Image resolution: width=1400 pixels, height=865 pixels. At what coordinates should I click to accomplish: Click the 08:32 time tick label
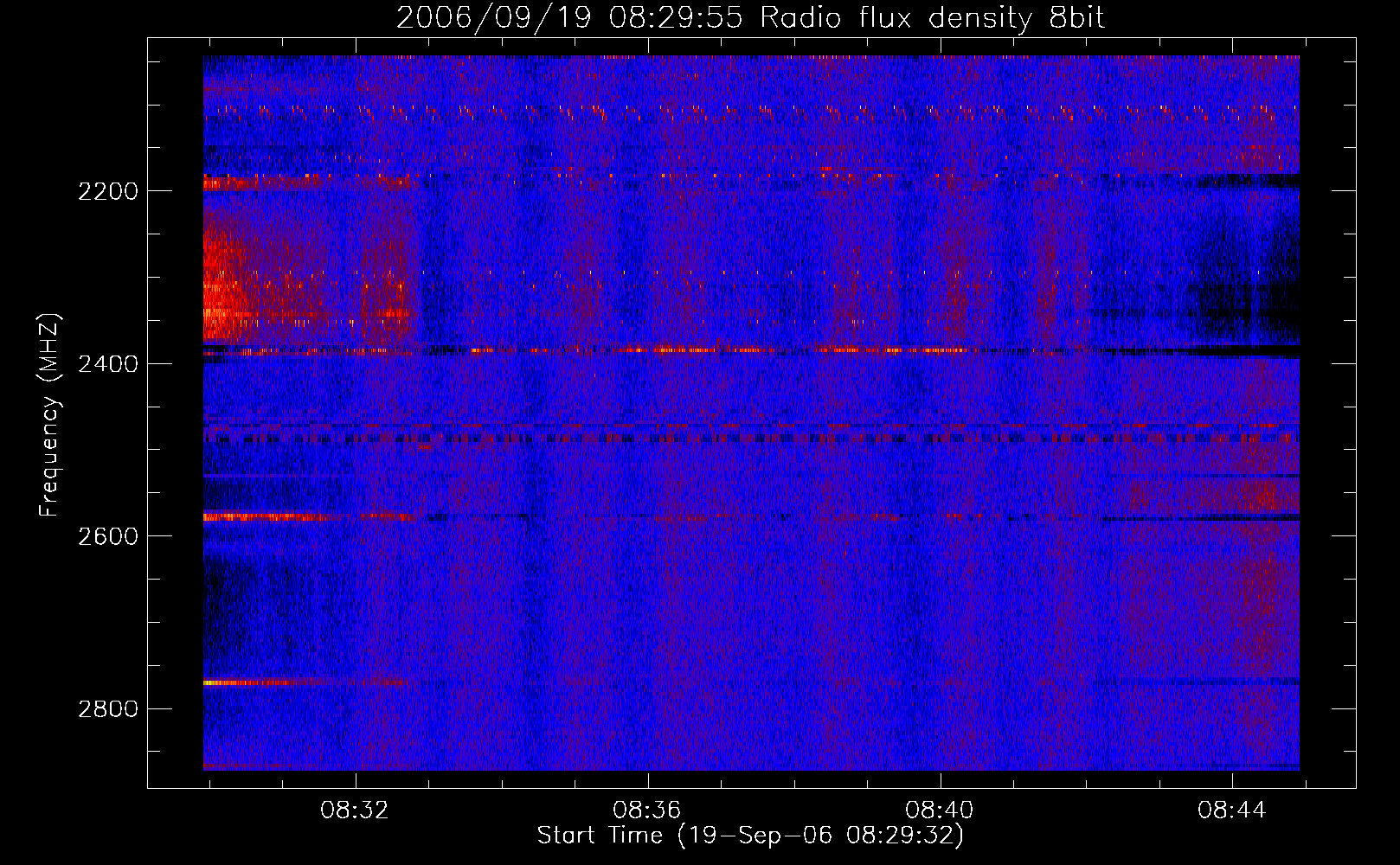pyautogui.click(x=355, y=811)
